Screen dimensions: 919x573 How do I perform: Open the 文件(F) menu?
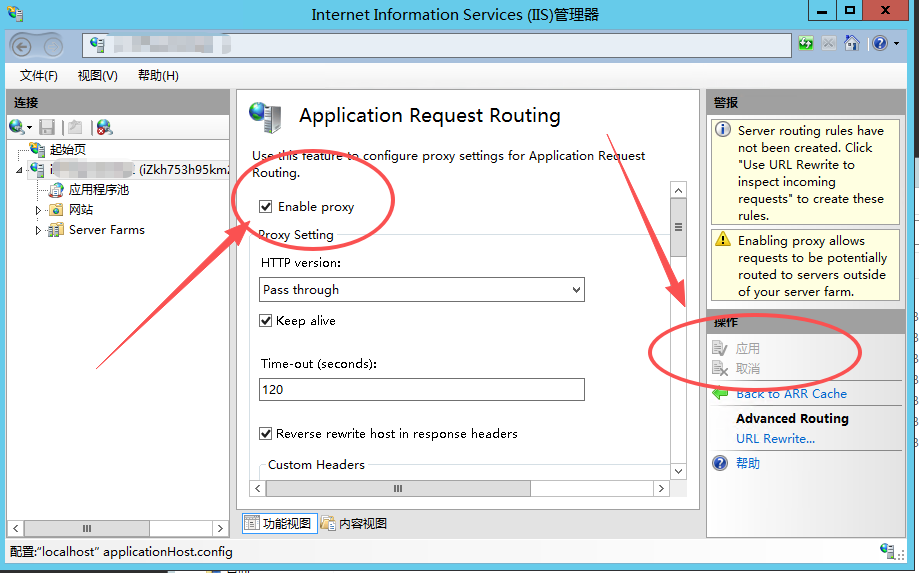coord(39,76)
